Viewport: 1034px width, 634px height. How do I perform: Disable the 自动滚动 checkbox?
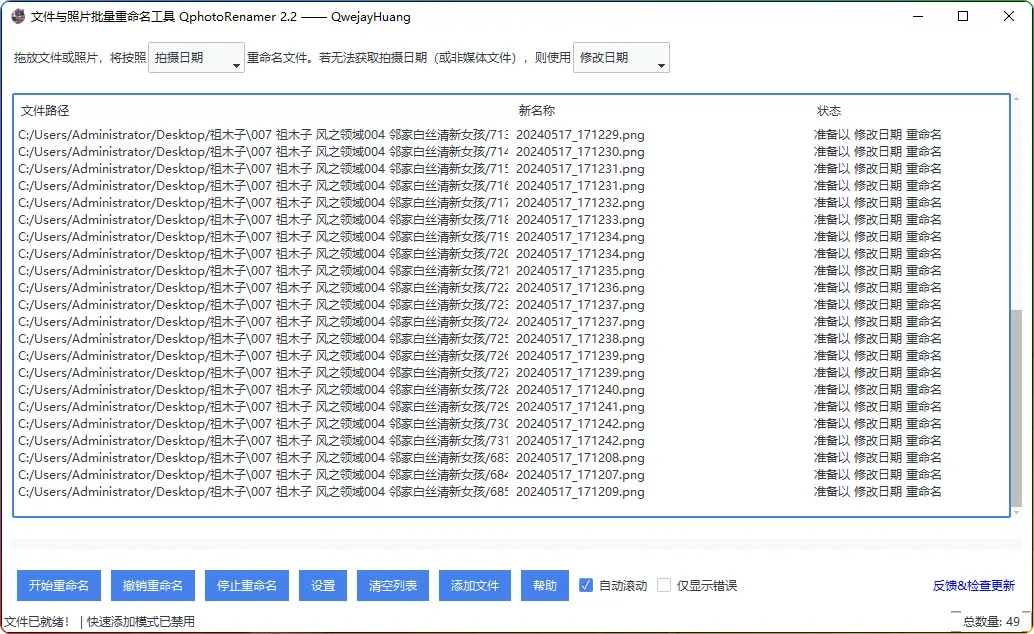587,586
